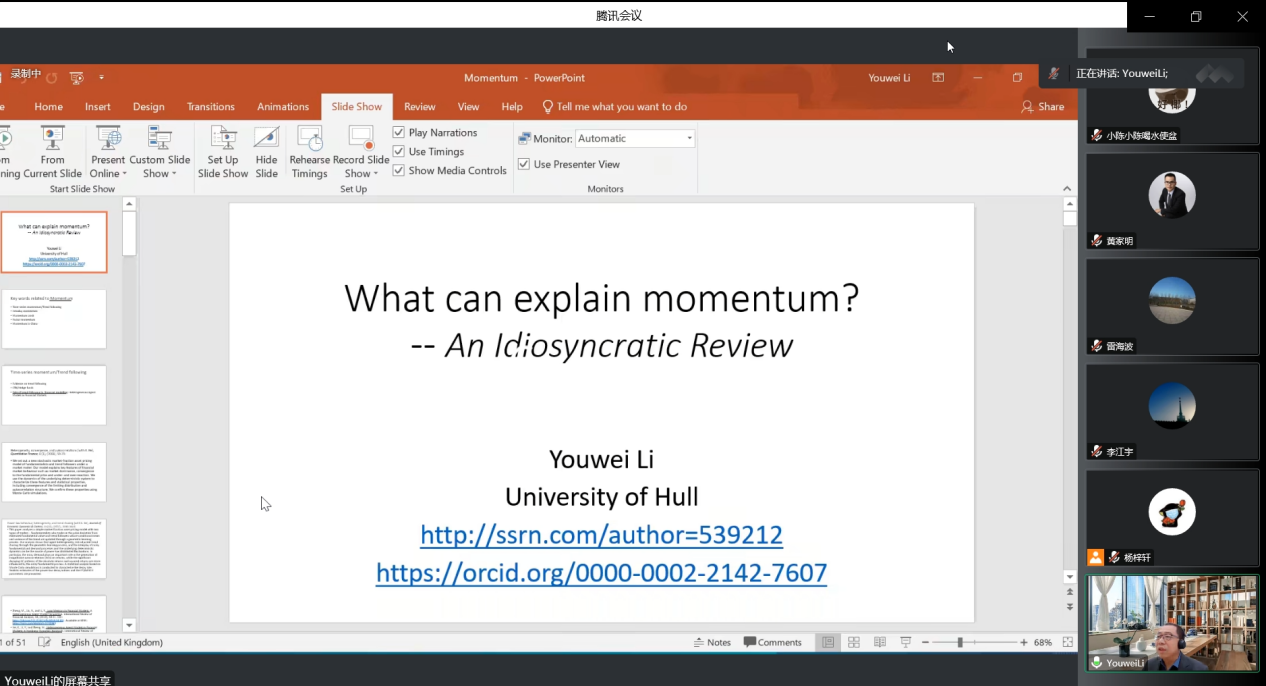Open the ssrn.com author link
Viewport: 1266px width, 686px height.
coord(601,535)
